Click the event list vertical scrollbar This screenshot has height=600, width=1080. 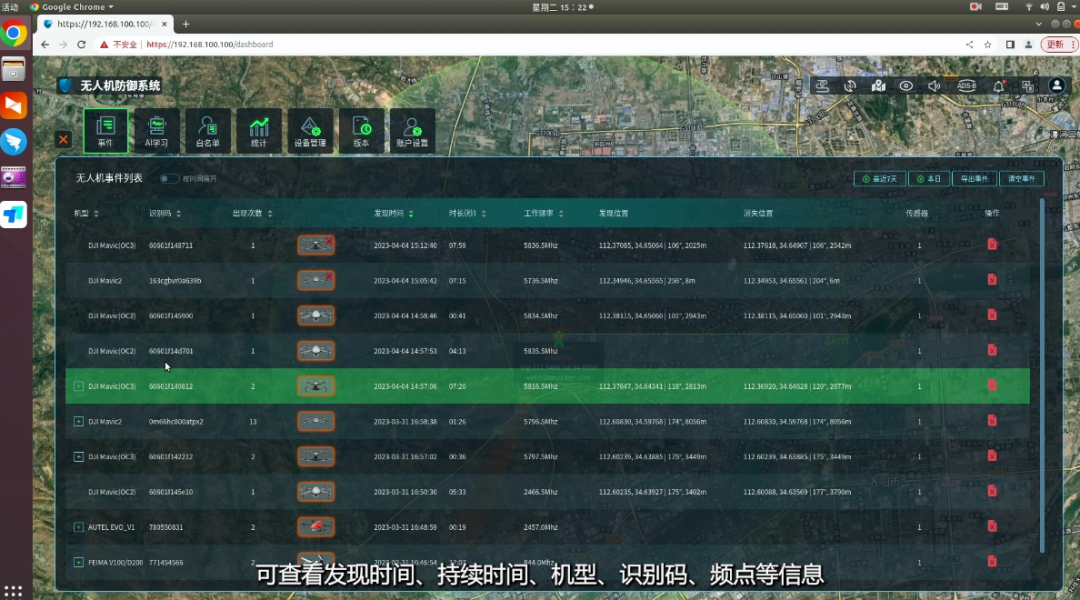[x=1042, y=370]
